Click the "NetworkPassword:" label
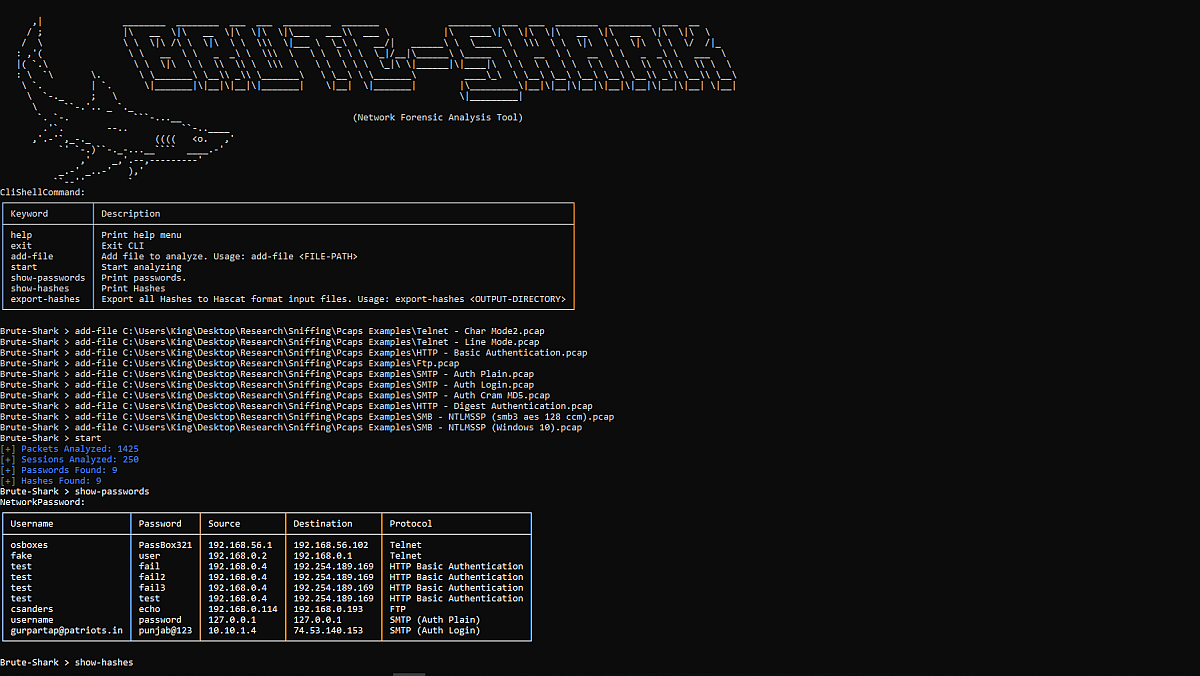The height and width of the screenshot is (676, 1200). pos(43,502)
